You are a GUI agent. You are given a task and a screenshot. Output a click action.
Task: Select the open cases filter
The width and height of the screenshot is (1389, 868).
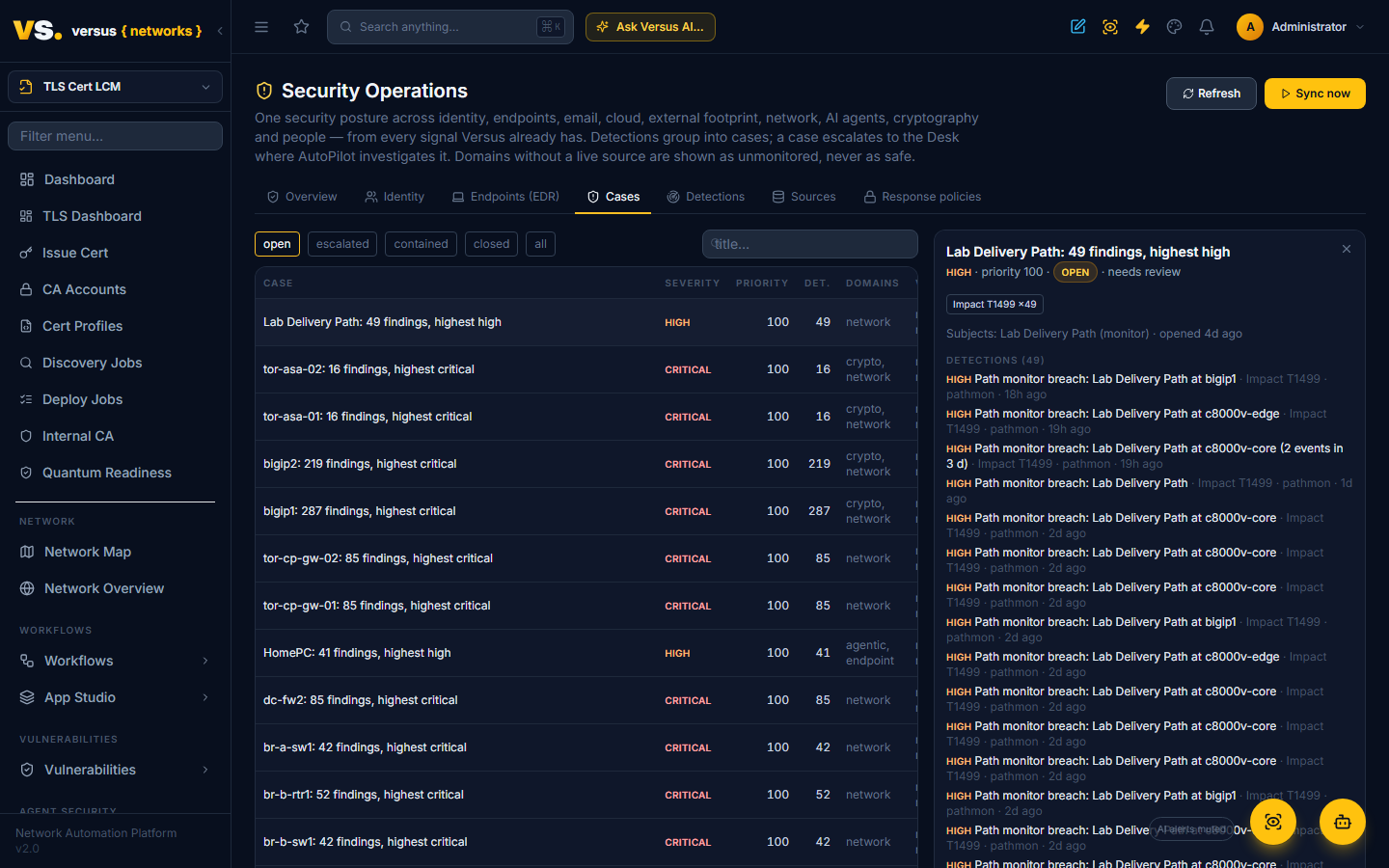(x=277, y=244)
